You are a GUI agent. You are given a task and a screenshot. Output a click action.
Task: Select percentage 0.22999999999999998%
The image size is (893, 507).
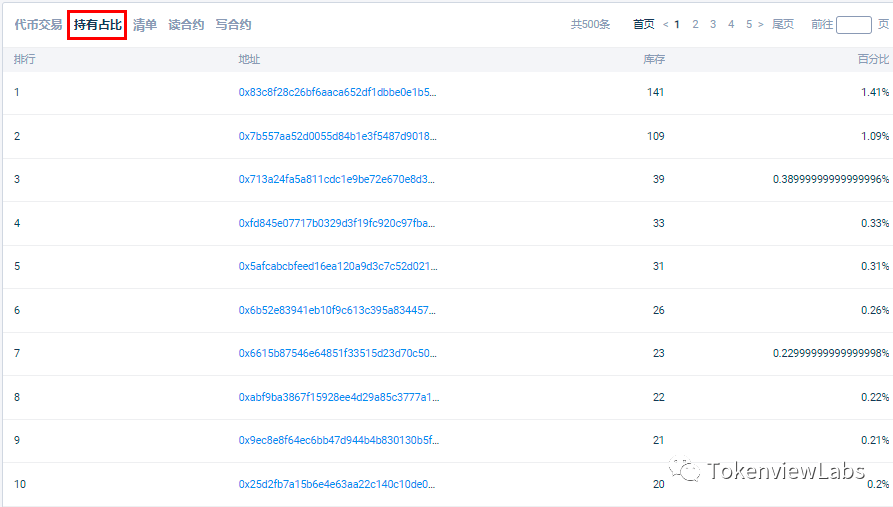(831, 353)
